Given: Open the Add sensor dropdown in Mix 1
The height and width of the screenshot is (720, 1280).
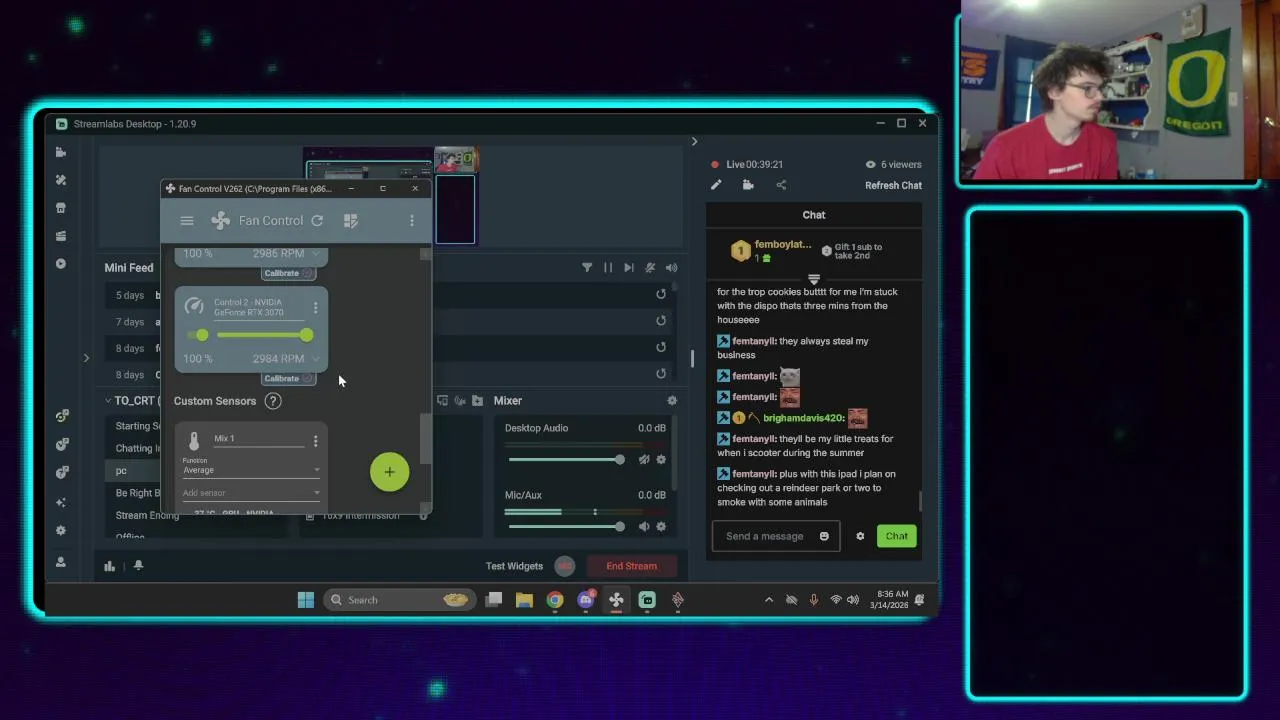Looking at the screenshot, I should 251,493.
